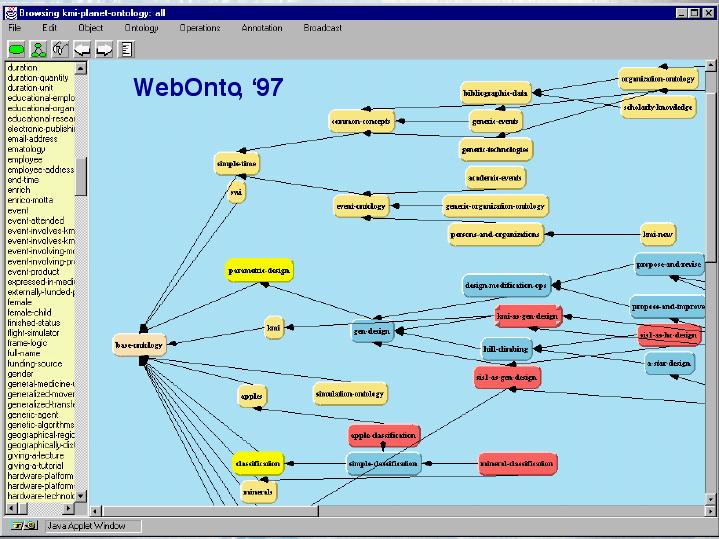Go back with the left arrow toolbar icon
719x539 pixels.
[82, 49]
